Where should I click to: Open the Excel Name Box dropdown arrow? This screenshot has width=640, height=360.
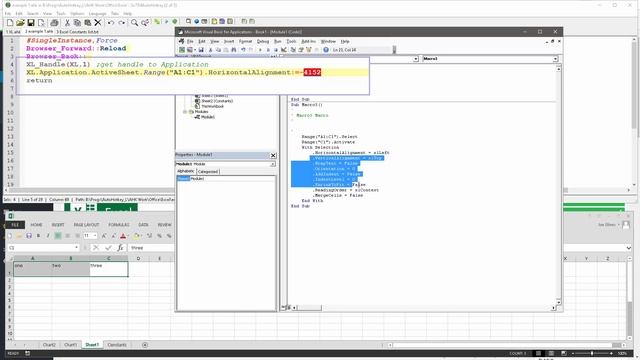click(x=76, y=248)
